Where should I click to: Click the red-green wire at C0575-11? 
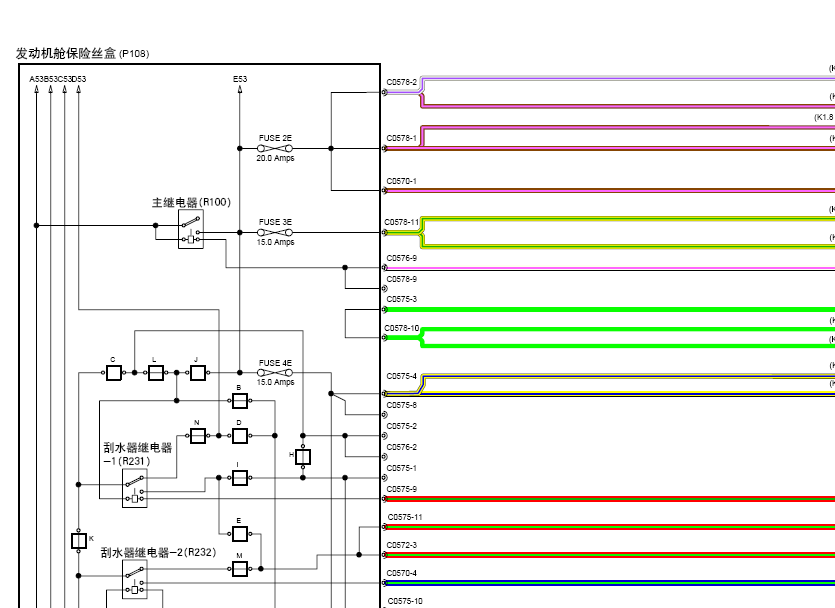point(610,527)
